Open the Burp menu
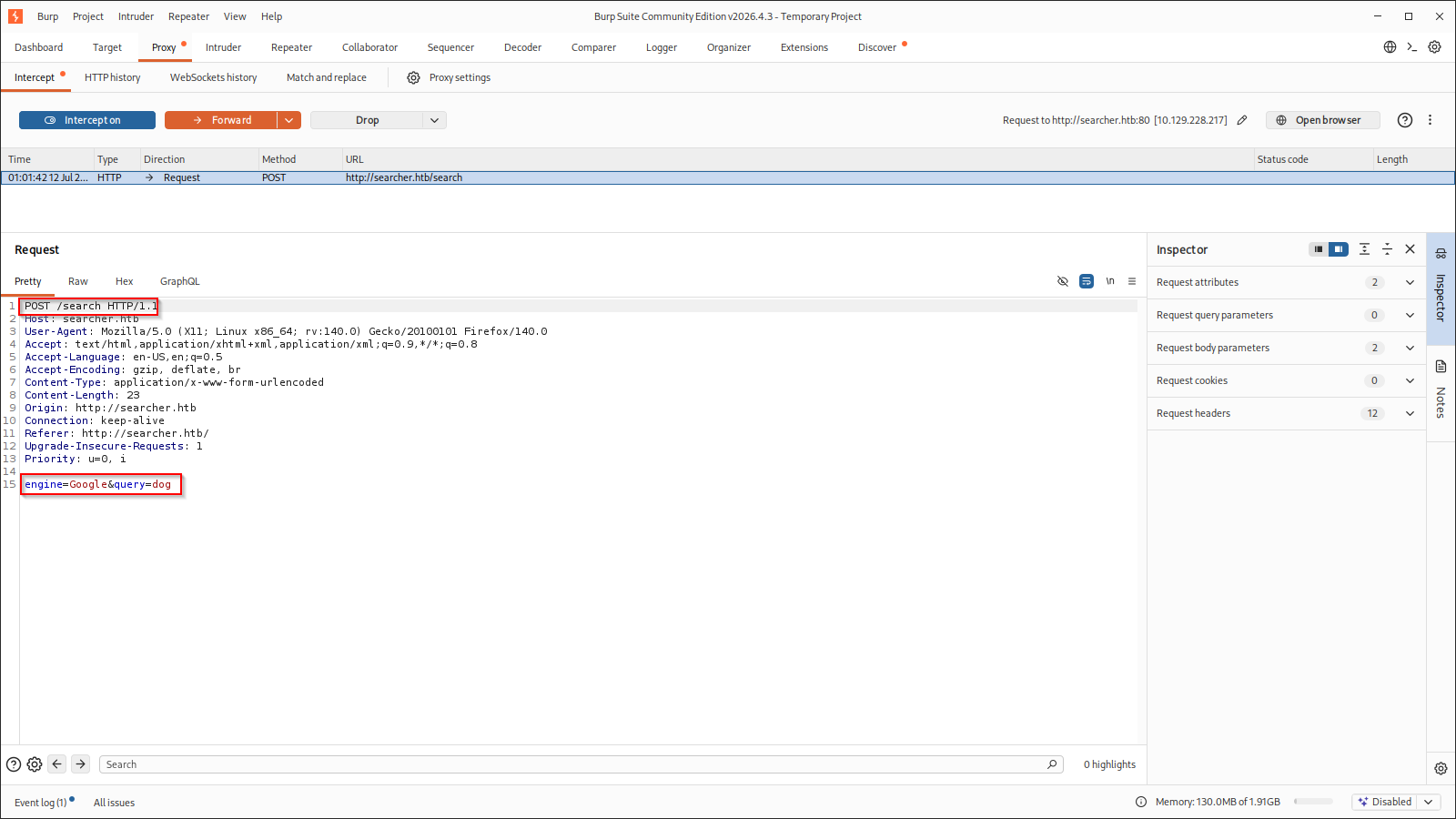 coord(48,16)
